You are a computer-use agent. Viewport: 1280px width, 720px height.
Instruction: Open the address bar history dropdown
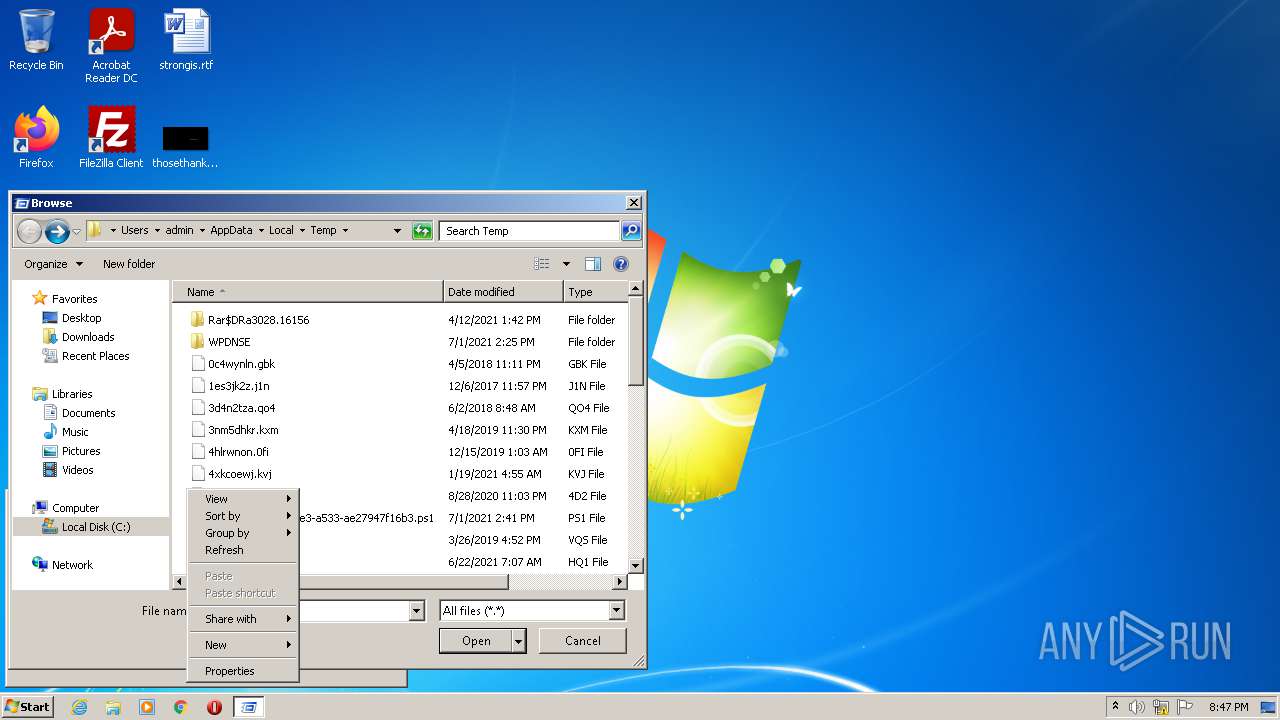click(x=397, y=231)
